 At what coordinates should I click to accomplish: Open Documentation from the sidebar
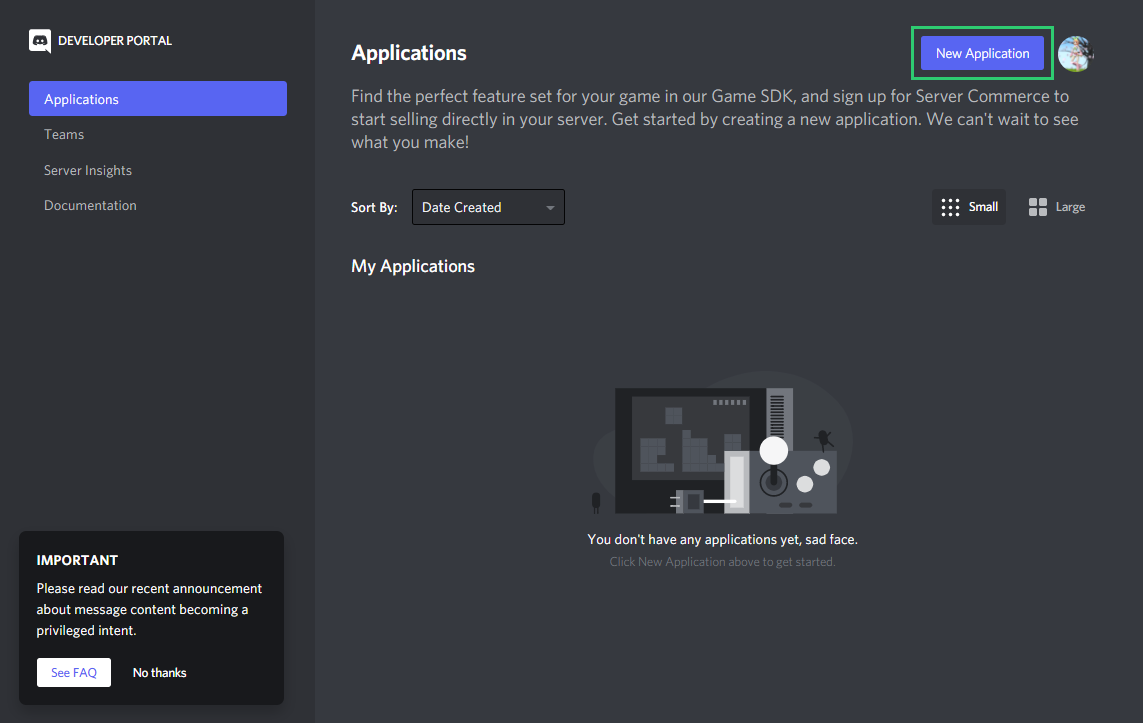(90, 205)
